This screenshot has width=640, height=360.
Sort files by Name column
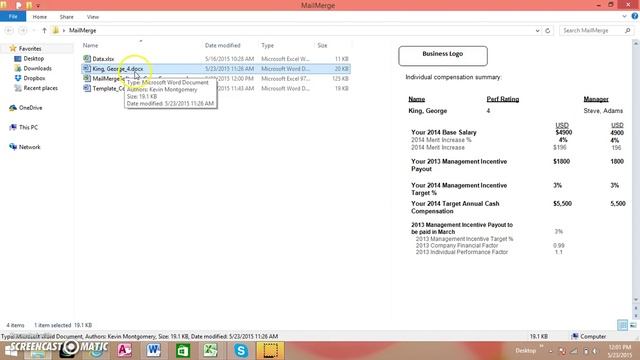click(91, 45)
